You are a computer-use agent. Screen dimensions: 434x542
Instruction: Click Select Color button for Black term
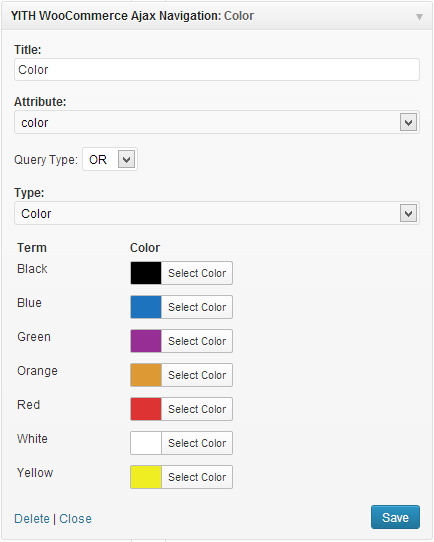(197, 273)
